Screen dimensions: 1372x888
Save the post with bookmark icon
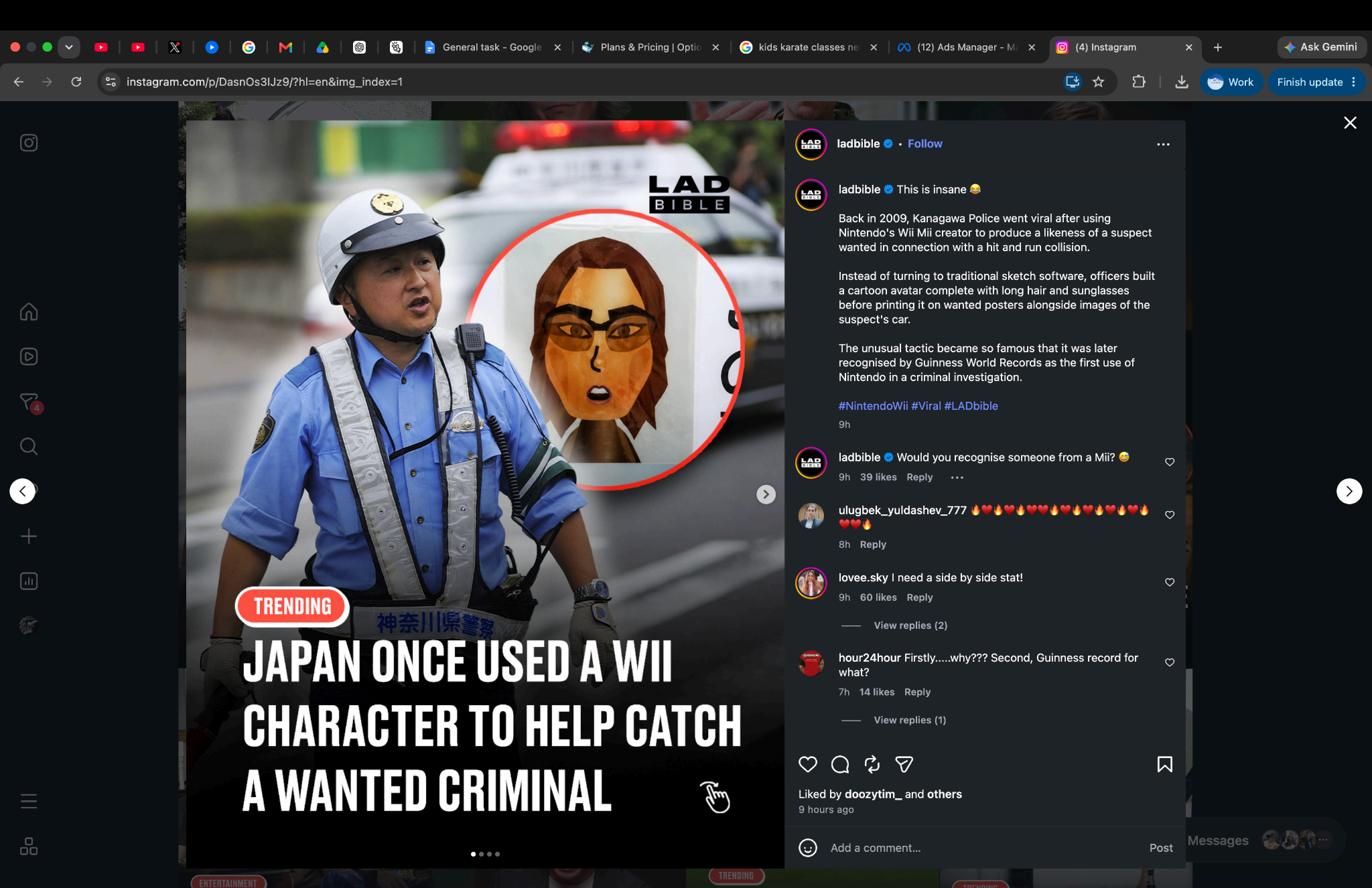coord(1165,764)
